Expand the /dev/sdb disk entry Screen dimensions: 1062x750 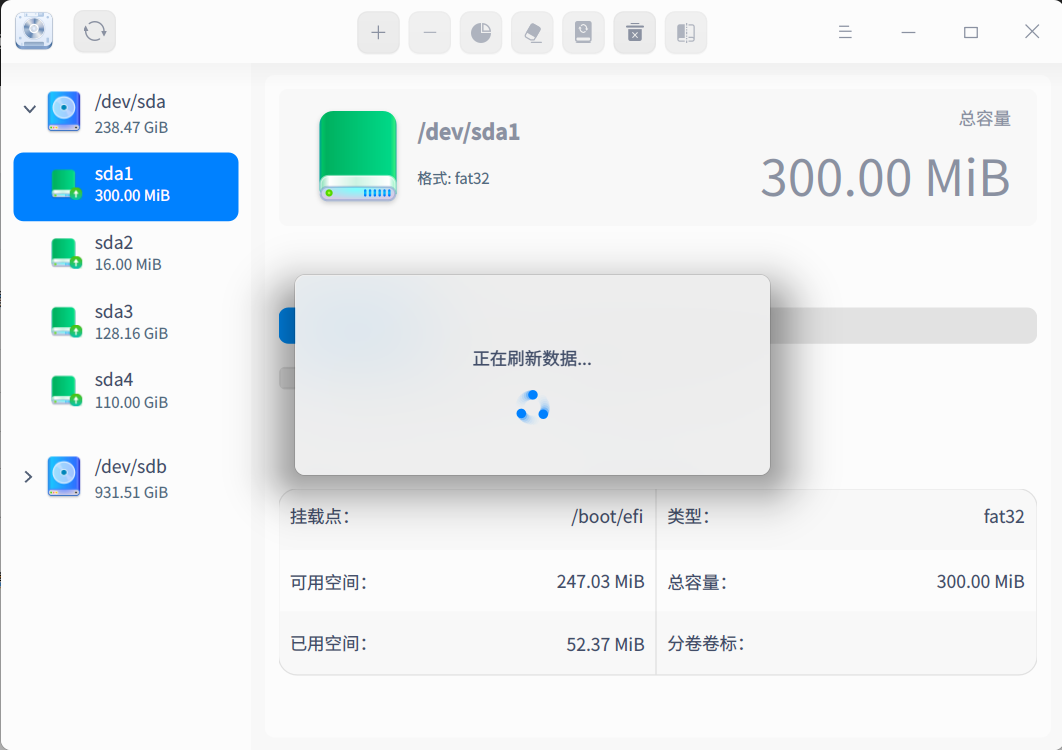point(28,476)
